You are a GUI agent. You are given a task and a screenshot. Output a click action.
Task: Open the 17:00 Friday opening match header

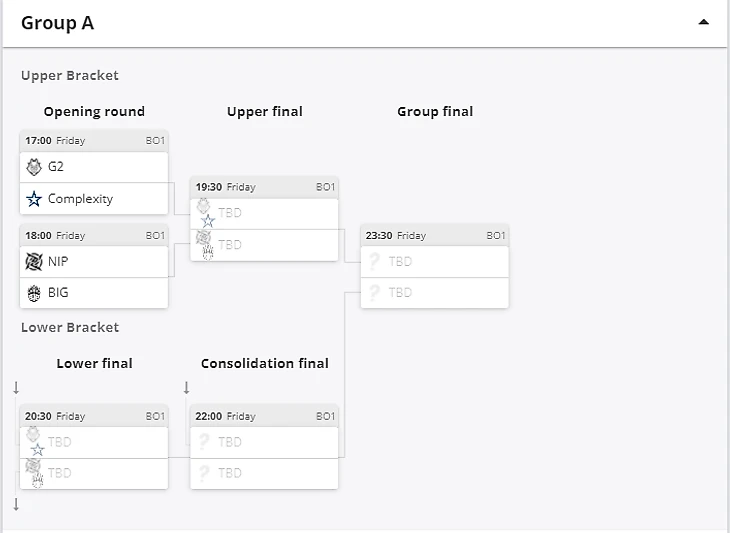click(x=94, y=141)
